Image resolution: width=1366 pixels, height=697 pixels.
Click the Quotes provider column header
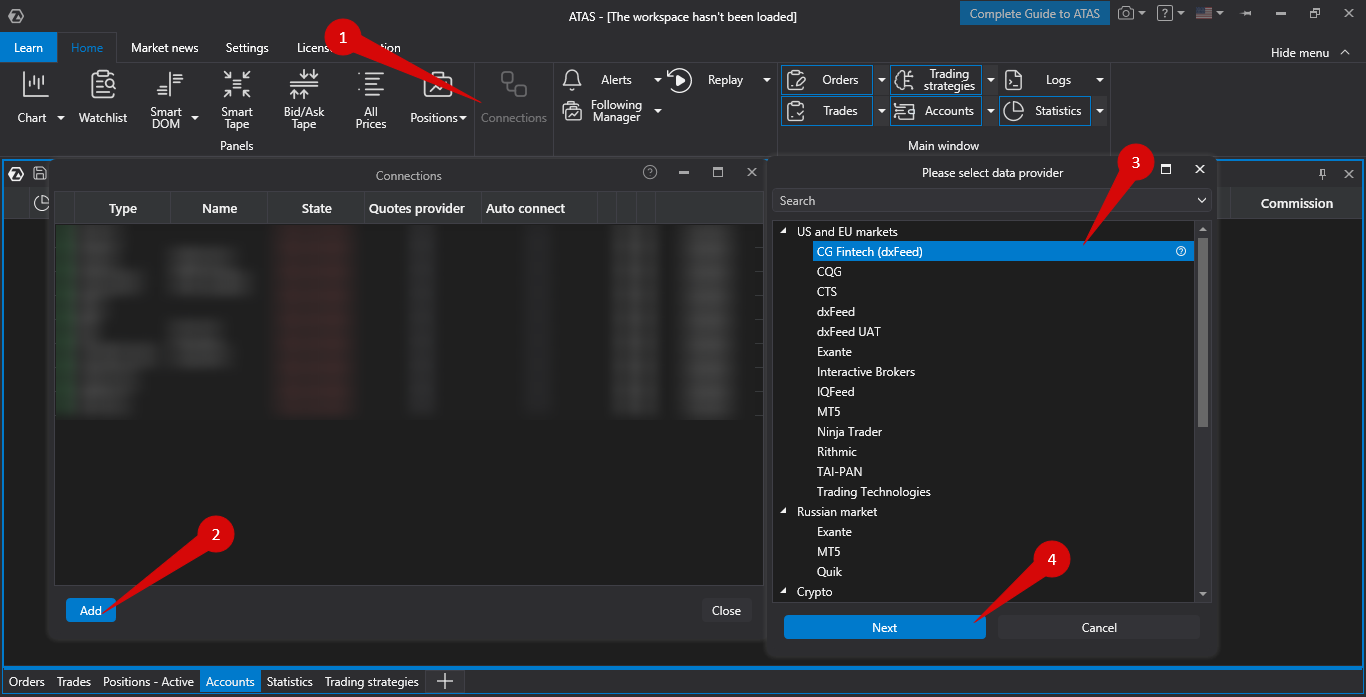[417, 208]
